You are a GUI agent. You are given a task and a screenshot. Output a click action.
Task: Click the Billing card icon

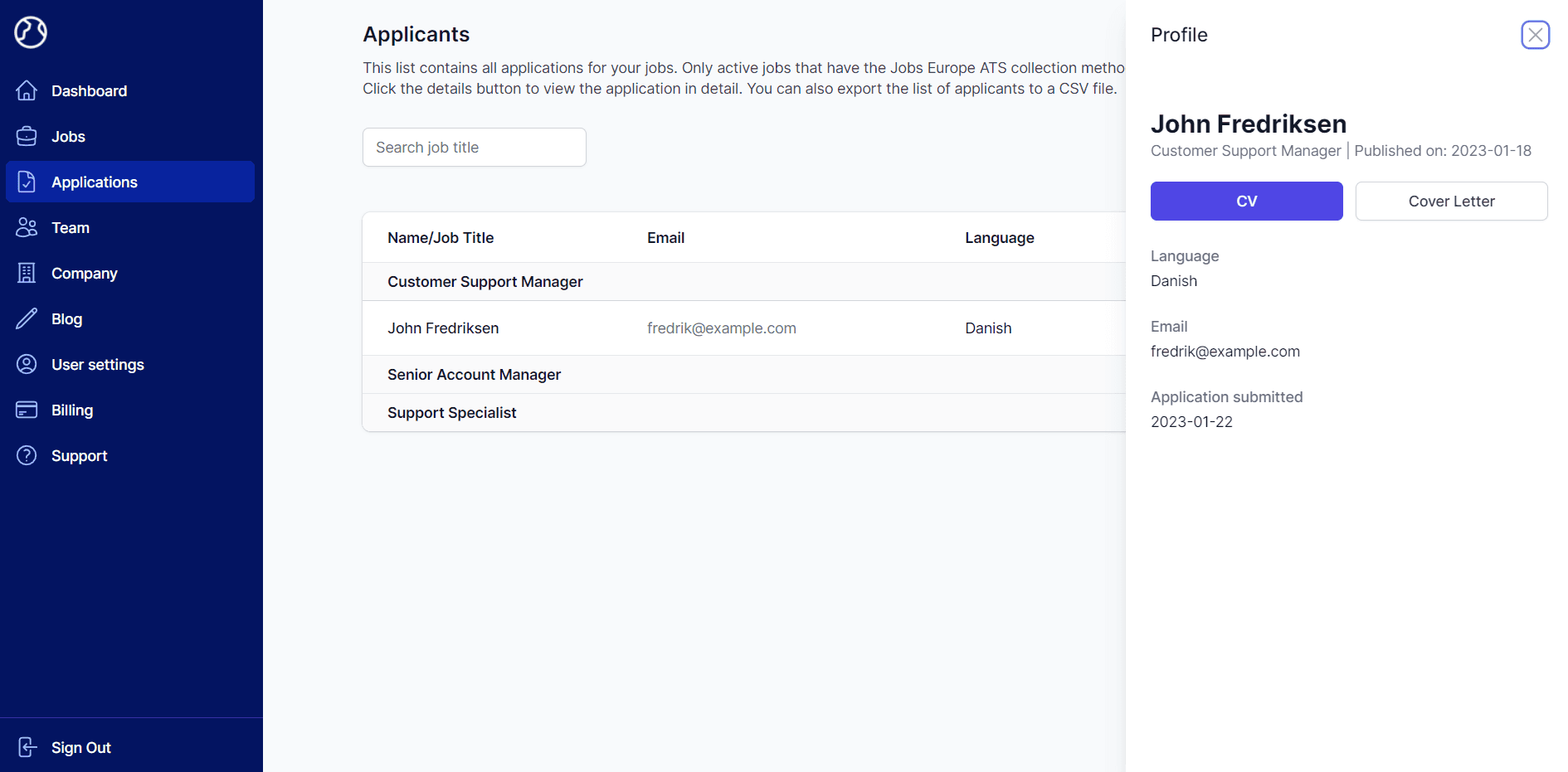(27, 410)
